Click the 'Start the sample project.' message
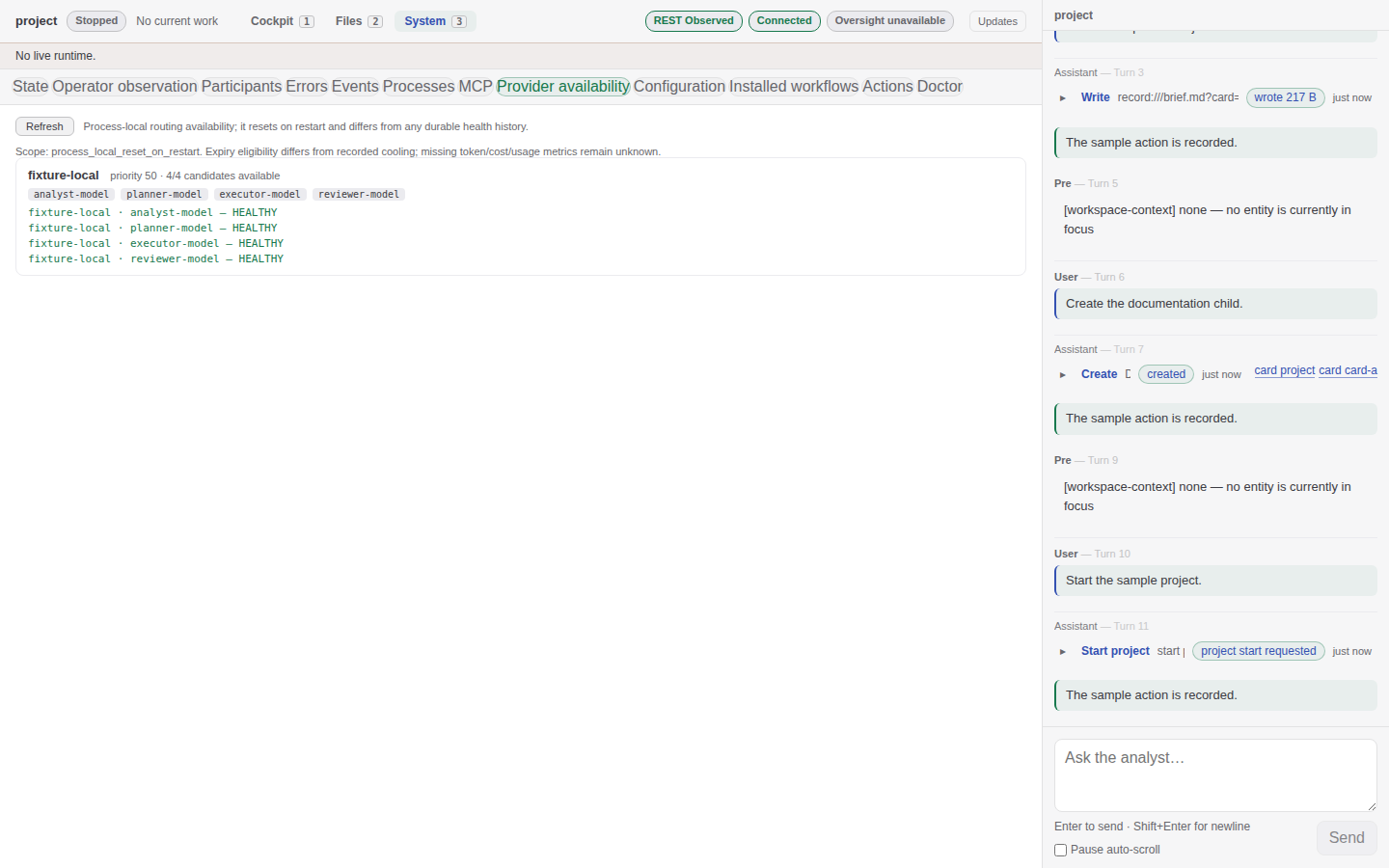 [x=1215, y=581]
